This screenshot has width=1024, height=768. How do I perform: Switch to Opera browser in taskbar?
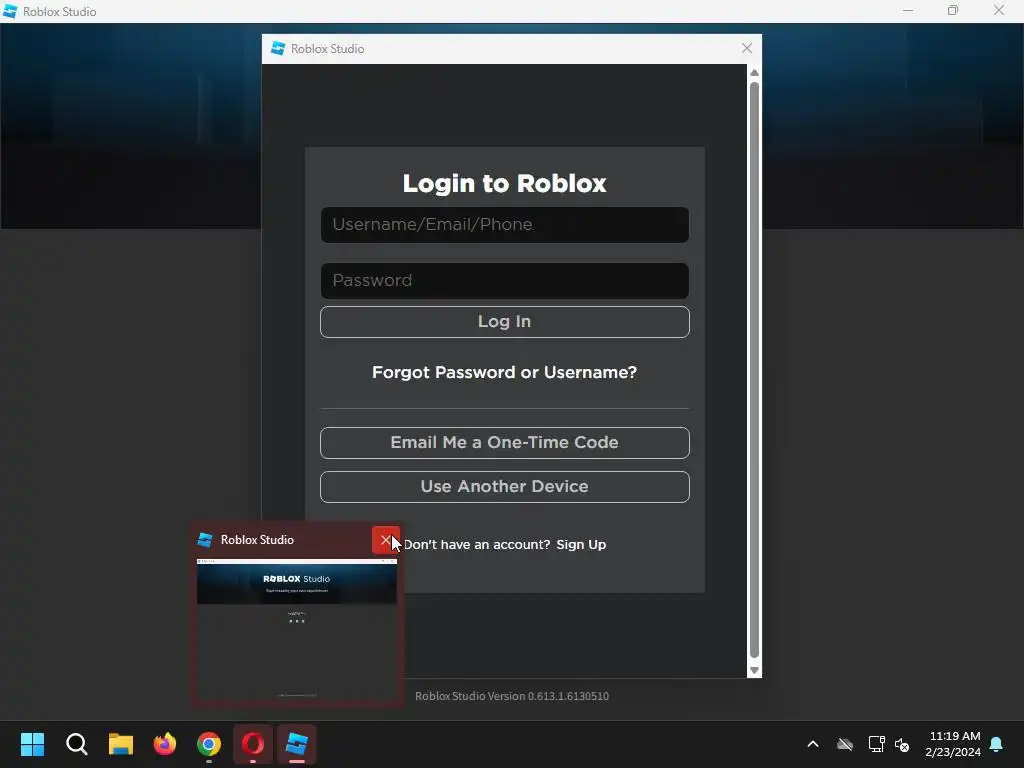click(x=253, y=744)
